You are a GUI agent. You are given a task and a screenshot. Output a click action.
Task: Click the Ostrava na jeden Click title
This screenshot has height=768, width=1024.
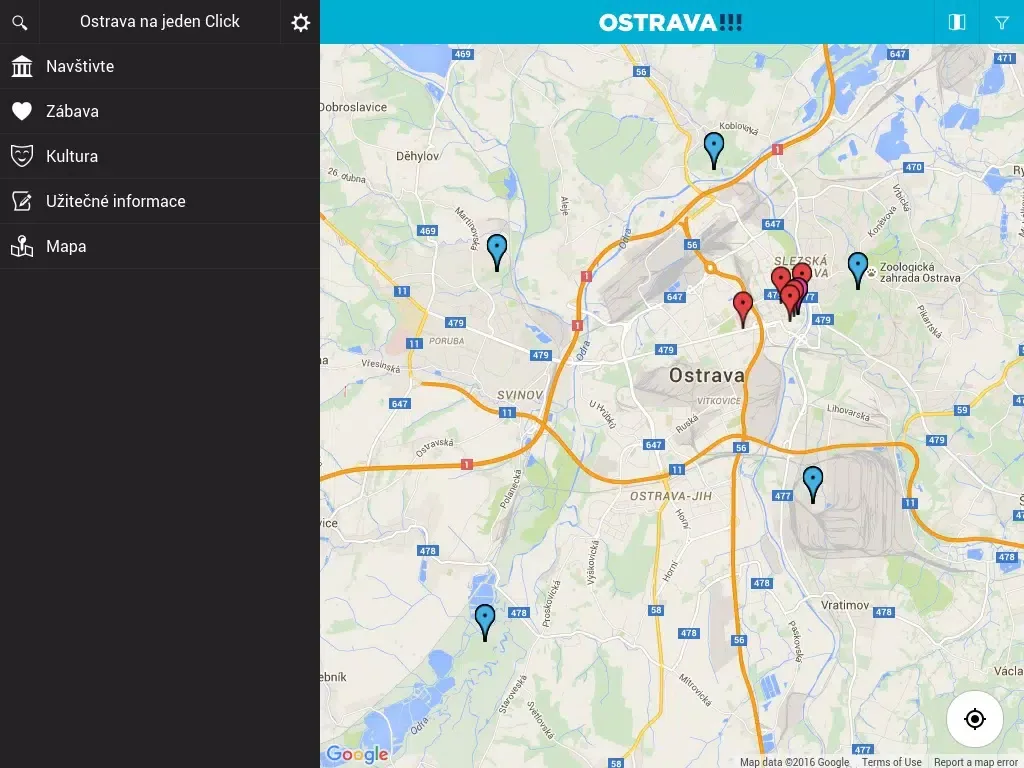pyautogui.click(x=160, y=22)
